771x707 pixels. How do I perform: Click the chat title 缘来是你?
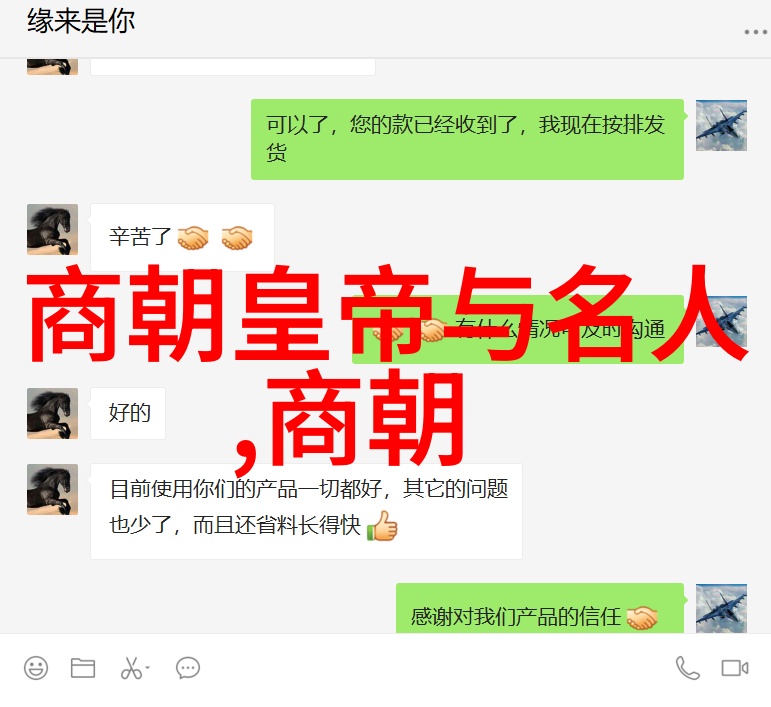(81, 21)
